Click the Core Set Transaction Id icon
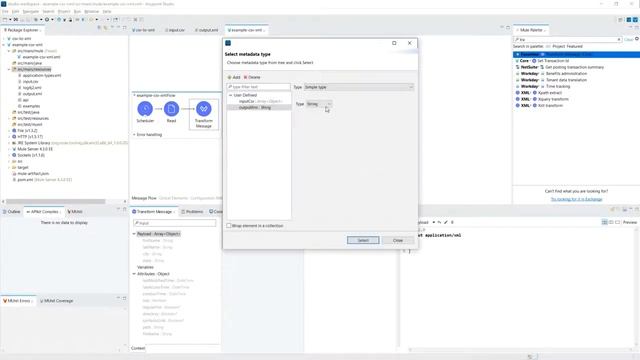The image size is (640, 360). (534, 61)
